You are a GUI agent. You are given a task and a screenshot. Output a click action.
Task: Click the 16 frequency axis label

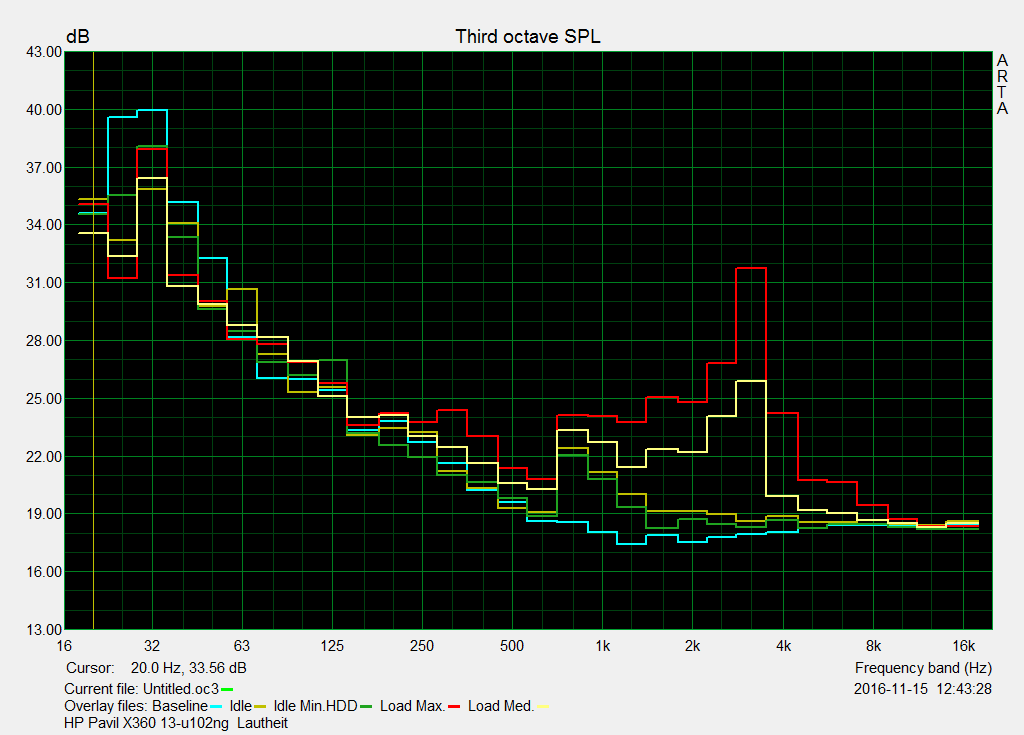pyautogui.click(x=64, y=646)
